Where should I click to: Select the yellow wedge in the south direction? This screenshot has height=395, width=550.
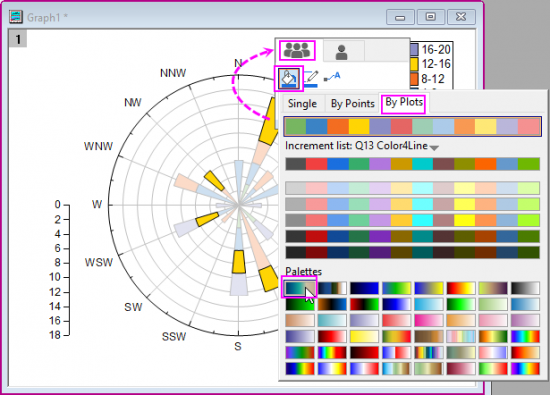coord(239,262)
